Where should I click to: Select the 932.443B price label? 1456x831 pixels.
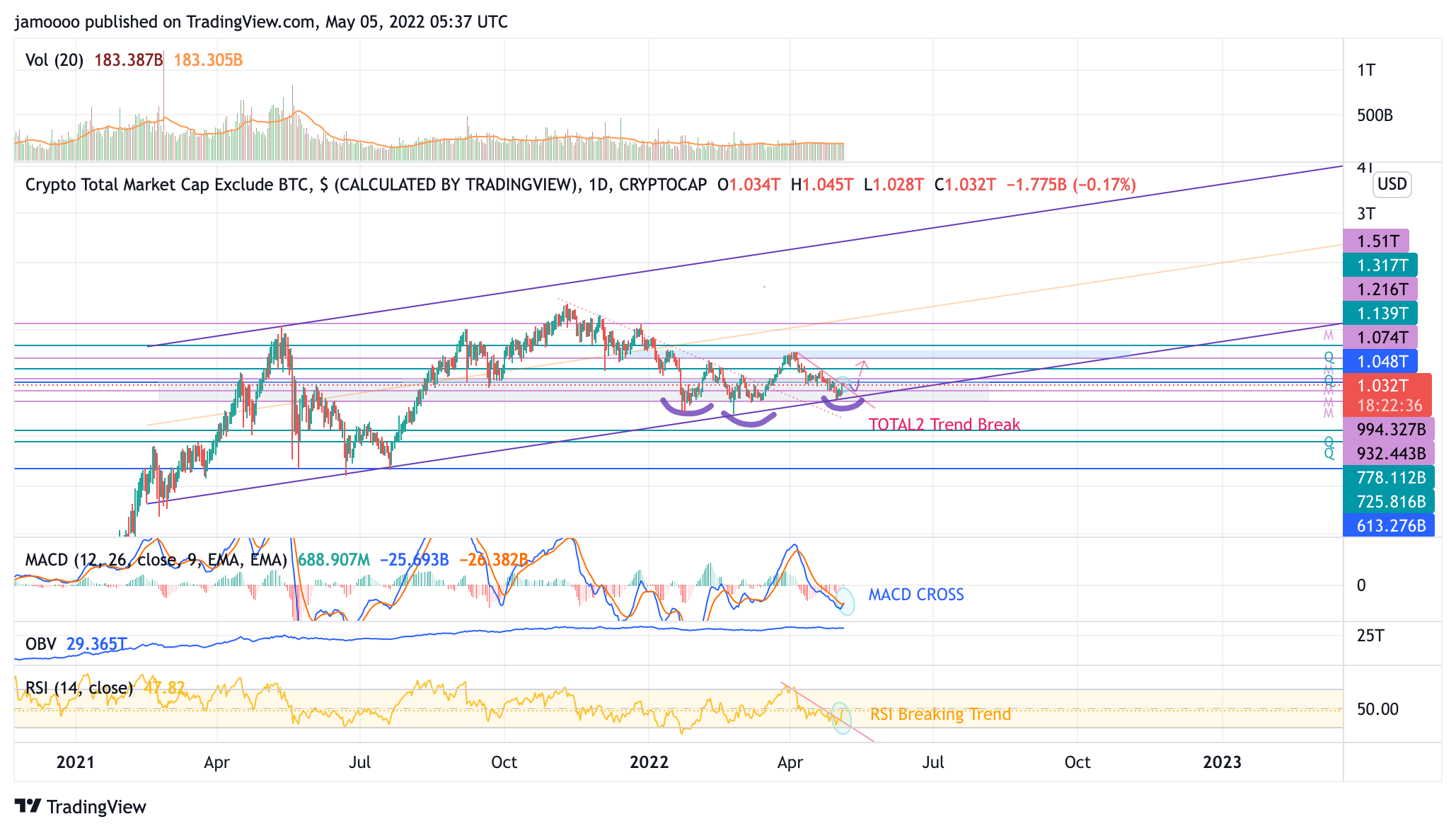[x=1389, y=453]
